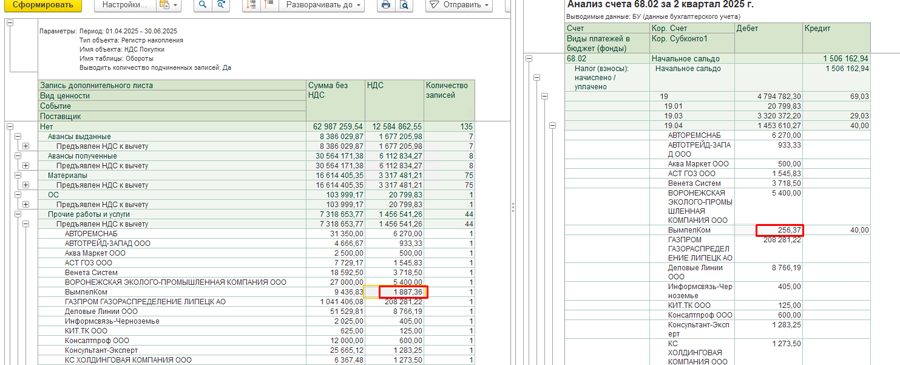Select Информсвязь-Черноземье in left report
Screen dimensions: 900x365
click(x=112, y=321)
